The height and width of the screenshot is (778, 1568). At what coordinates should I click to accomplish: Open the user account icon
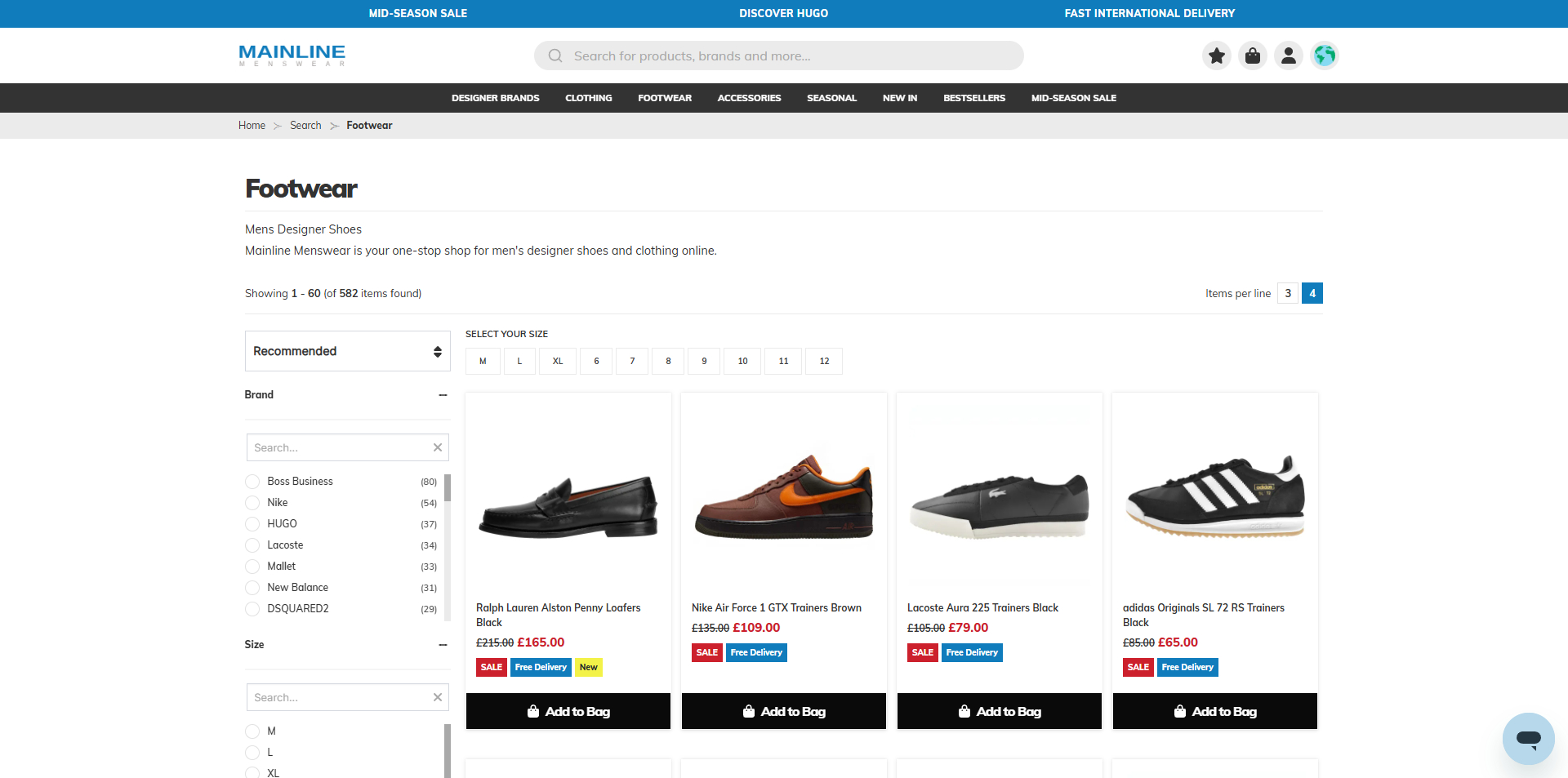[x=1289, y=56]
